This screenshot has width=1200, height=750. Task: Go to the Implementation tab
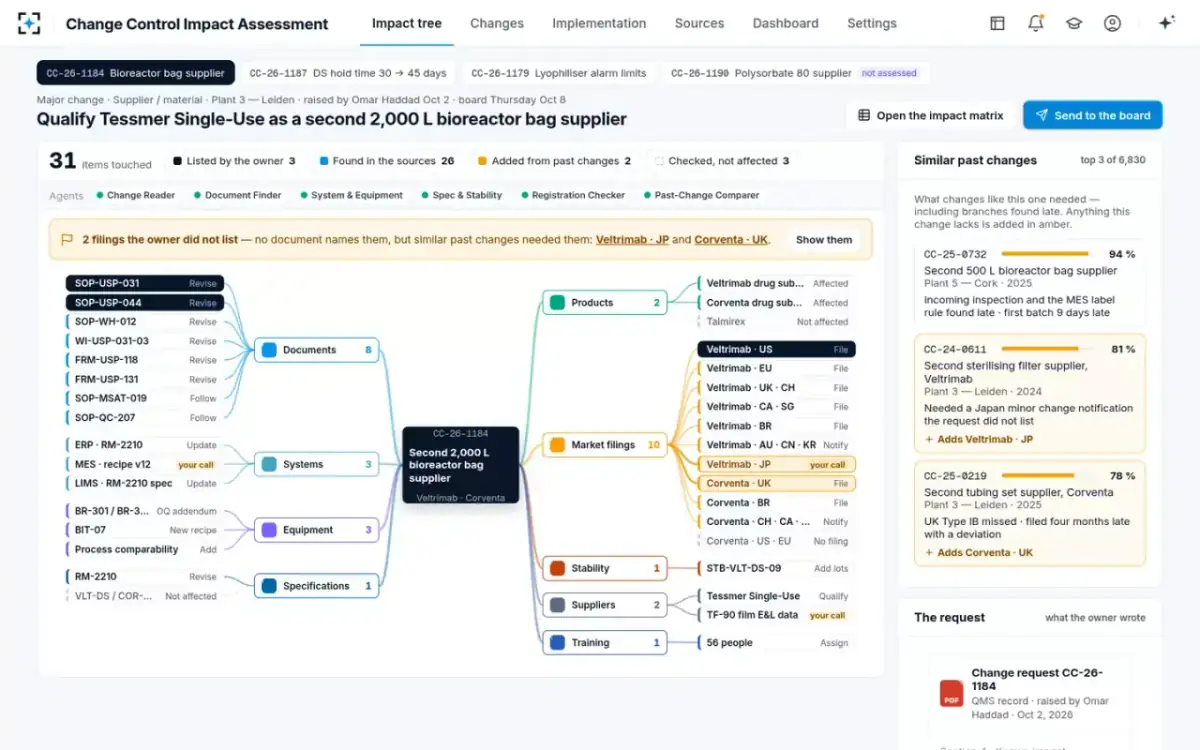pos(599,23)
